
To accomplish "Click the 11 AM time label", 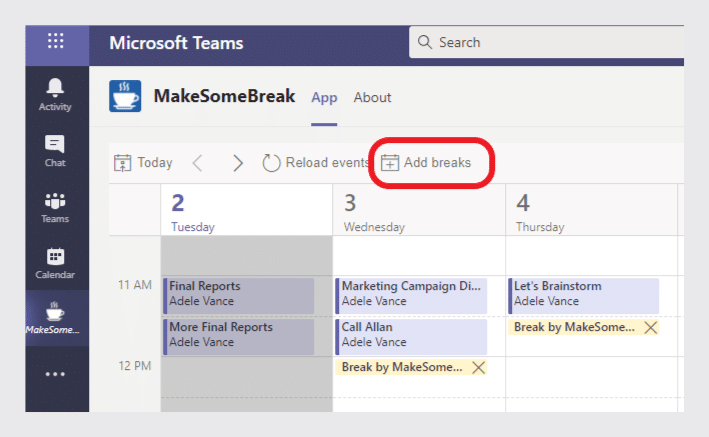I will [x=135, y=285].
